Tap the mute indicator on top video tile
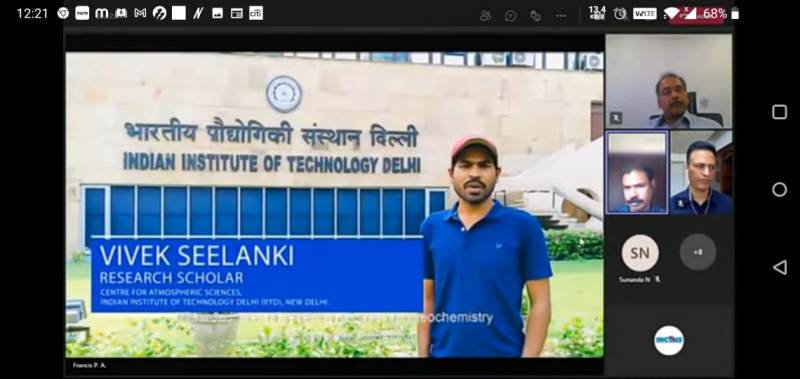 click(x=616, y=118)
